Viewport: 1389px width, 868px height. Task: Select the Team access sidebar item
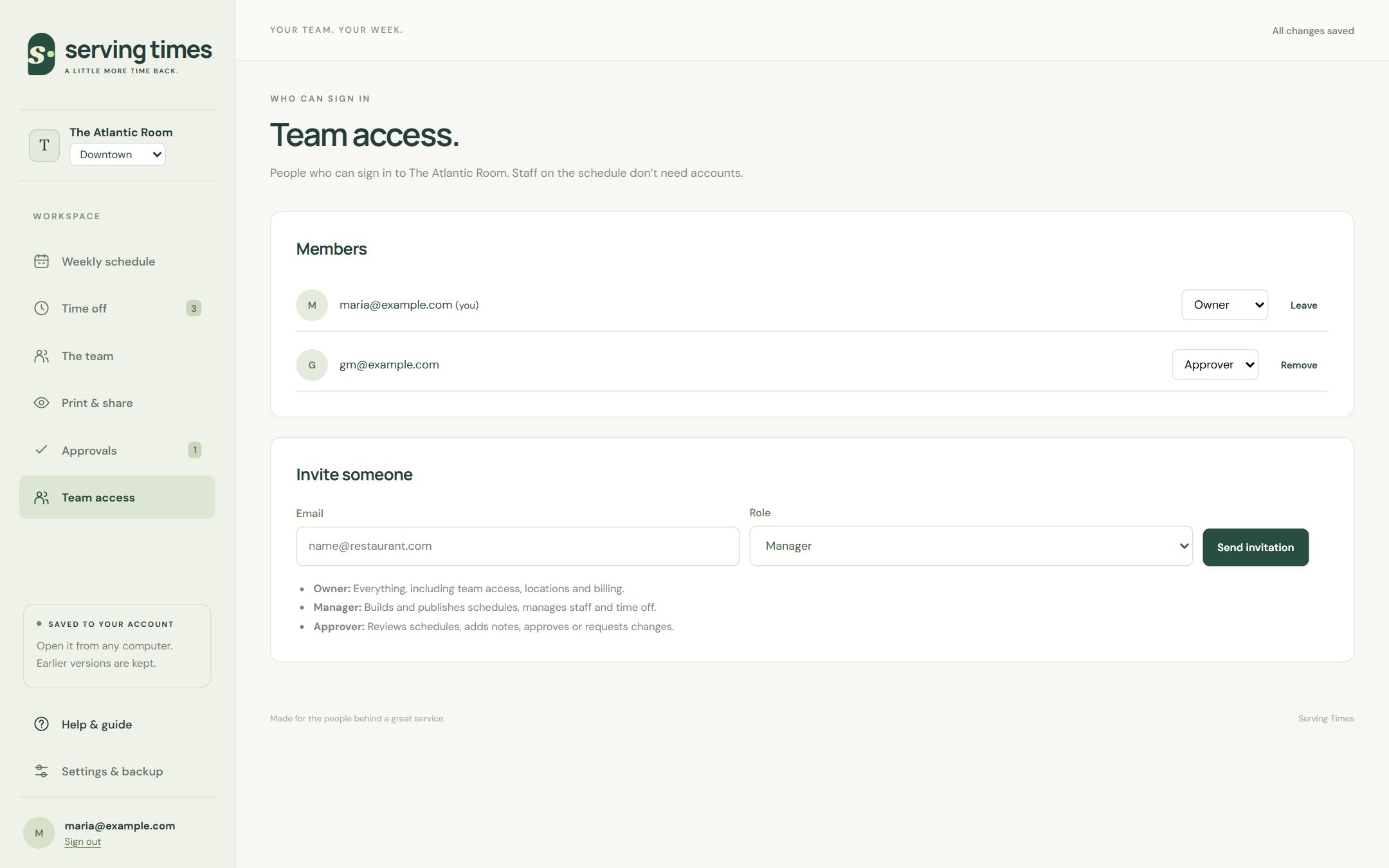117,497
